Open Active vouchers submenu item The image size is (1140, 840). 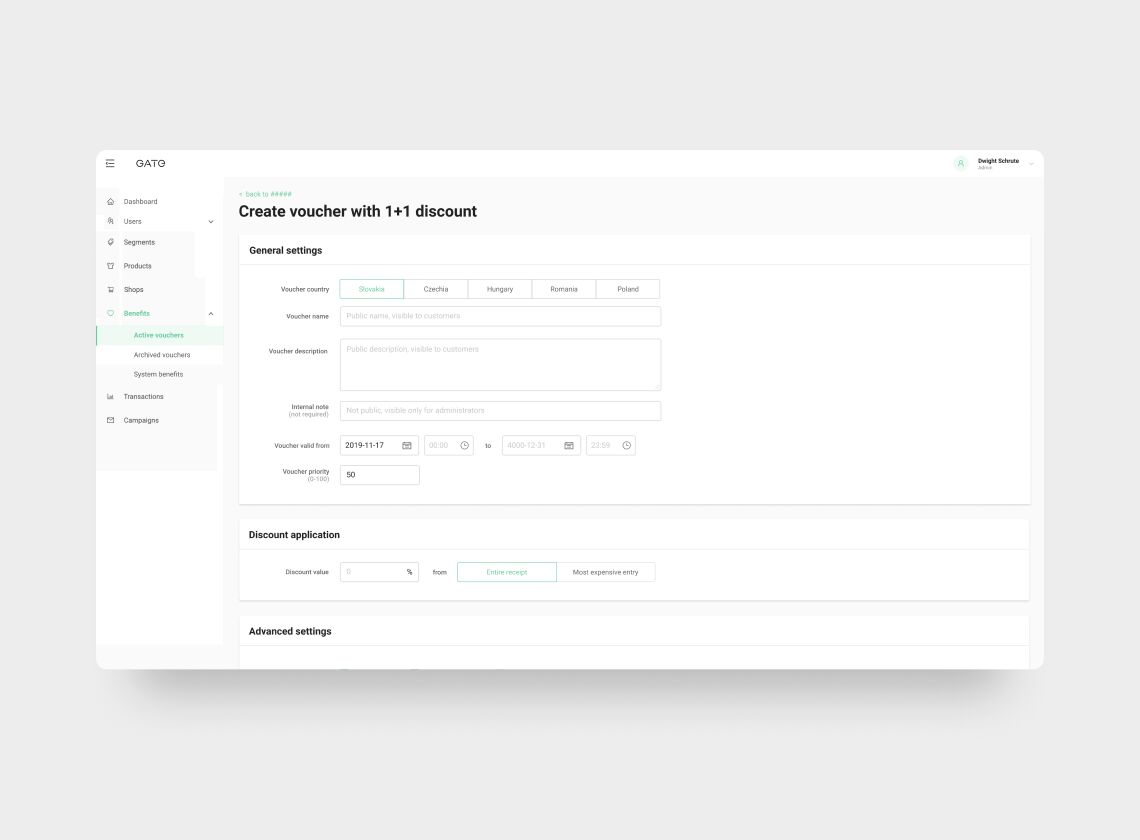[x=160, y=335]
